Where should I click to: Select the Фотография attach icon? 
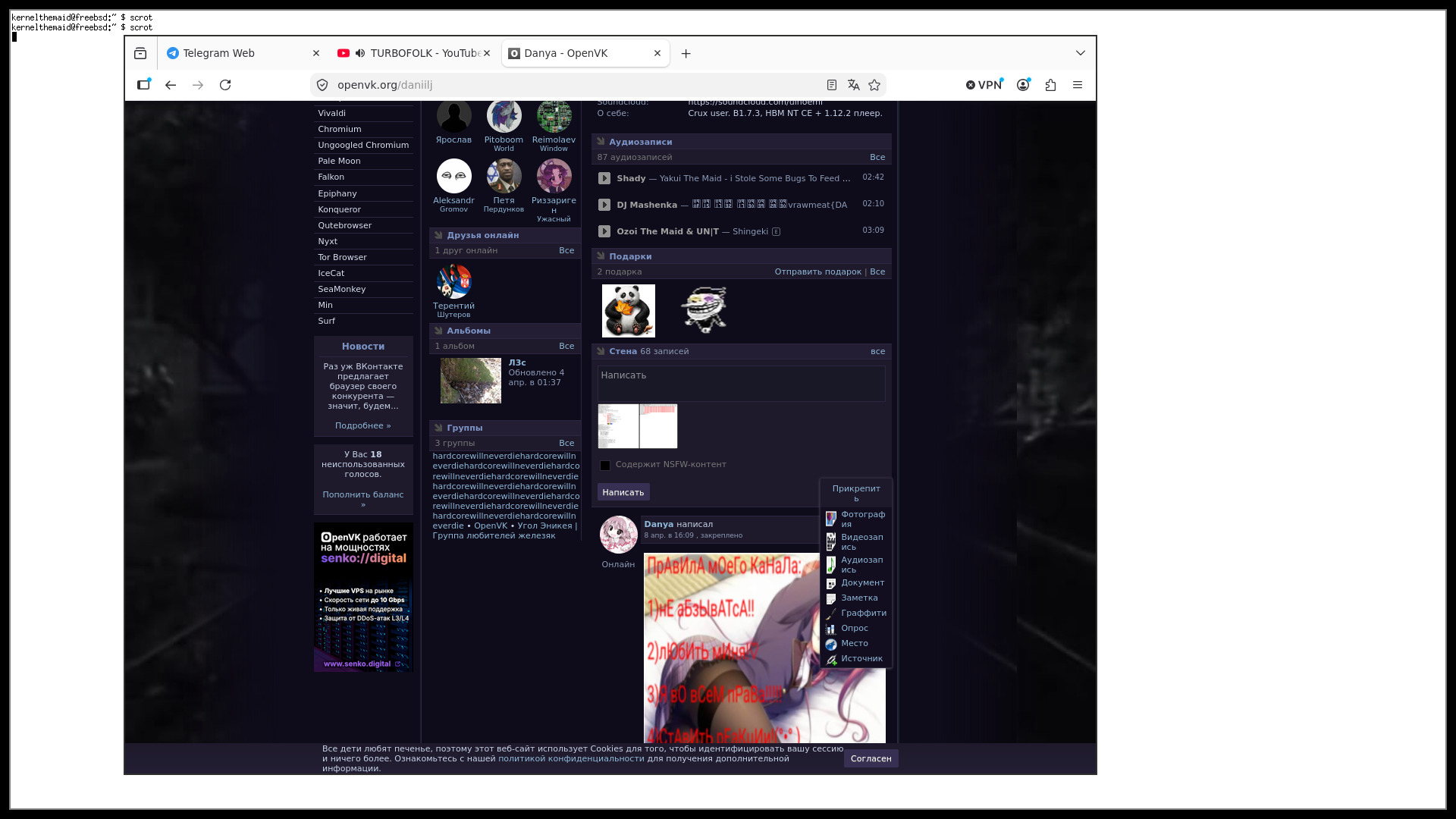(831, 519)
